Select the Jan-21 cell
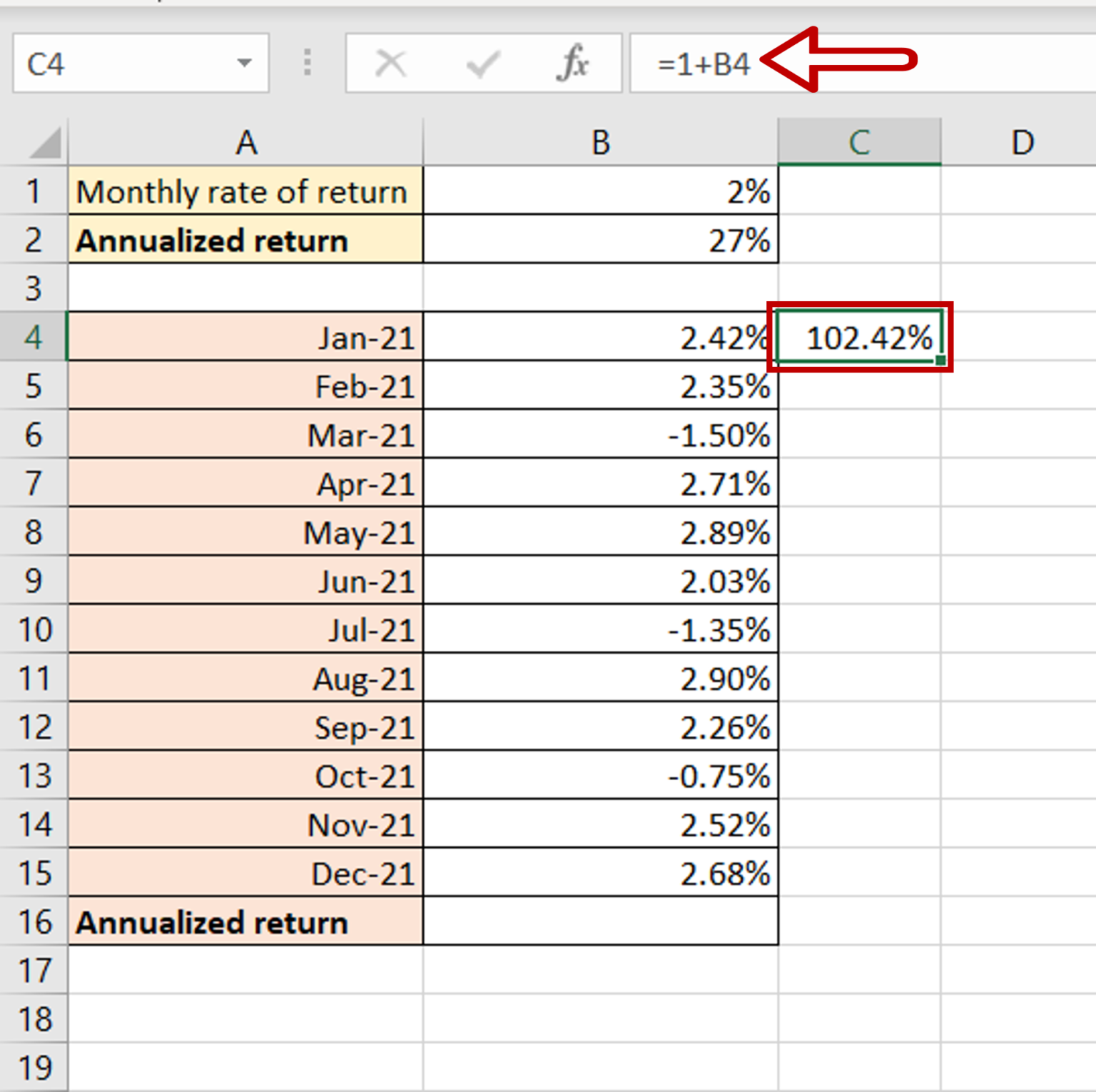The width and height of the screenshot is (1096, 1092). [x=245, y=338]
